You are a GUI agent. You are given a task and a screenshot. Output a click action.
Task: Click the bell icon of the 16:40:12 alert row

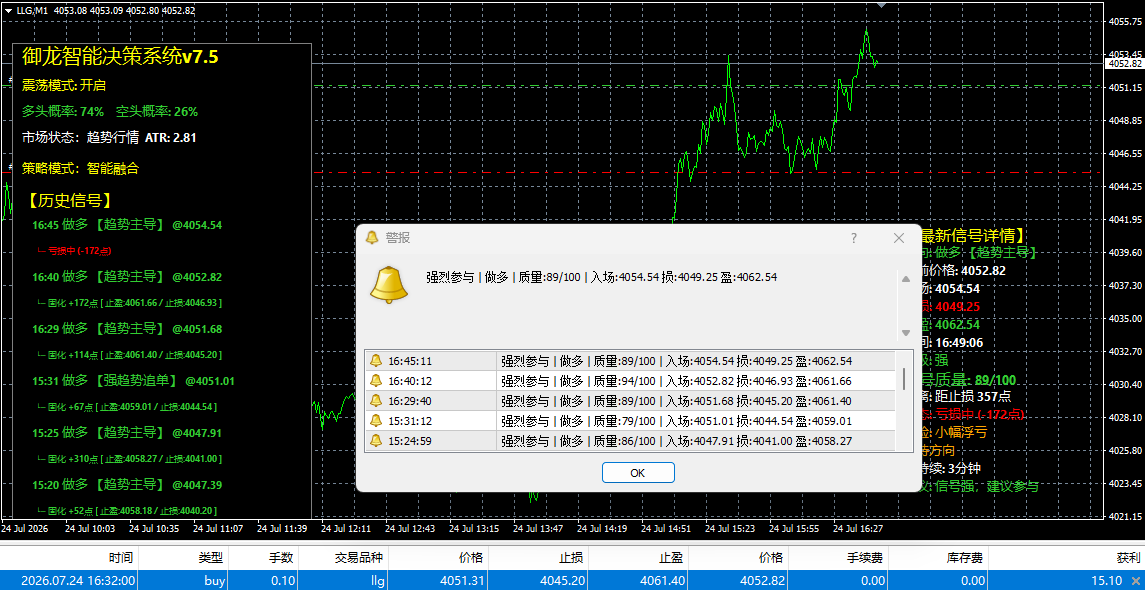(376, 380)
